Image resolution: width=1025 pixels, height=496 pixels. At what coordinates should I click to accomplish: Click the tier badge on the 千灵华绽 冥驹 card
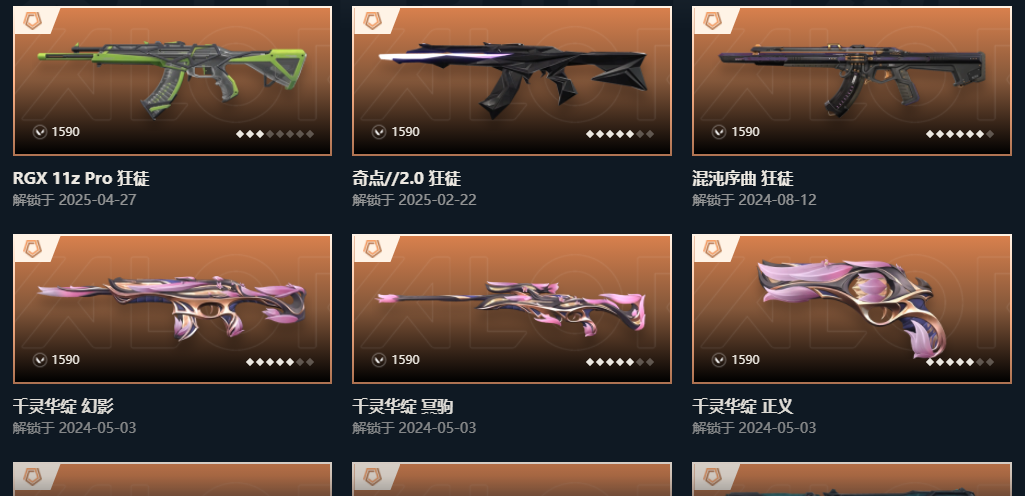[x=372, y=248]
